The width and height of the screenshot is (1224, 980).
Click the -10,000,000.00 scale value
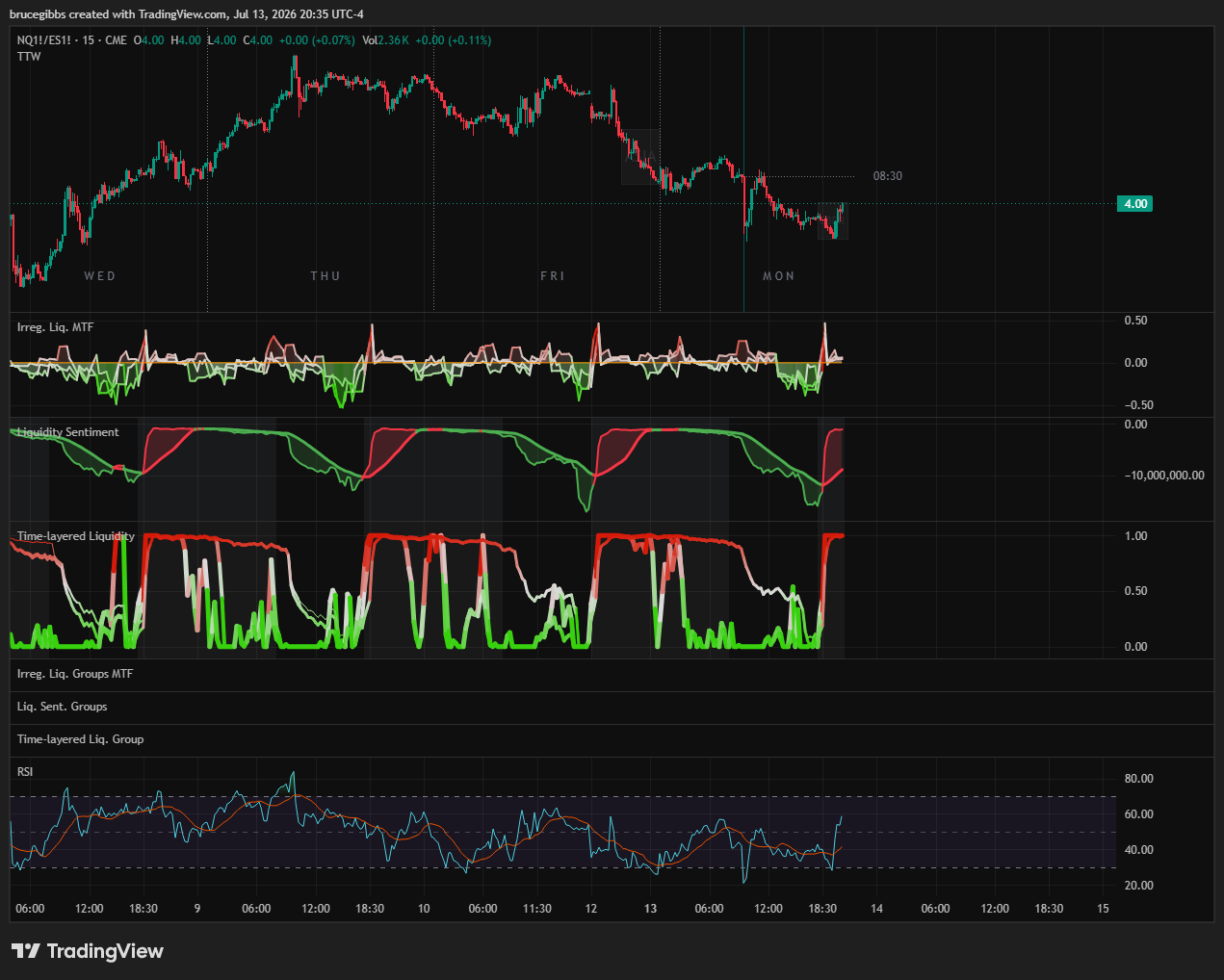pos(1164,476)
